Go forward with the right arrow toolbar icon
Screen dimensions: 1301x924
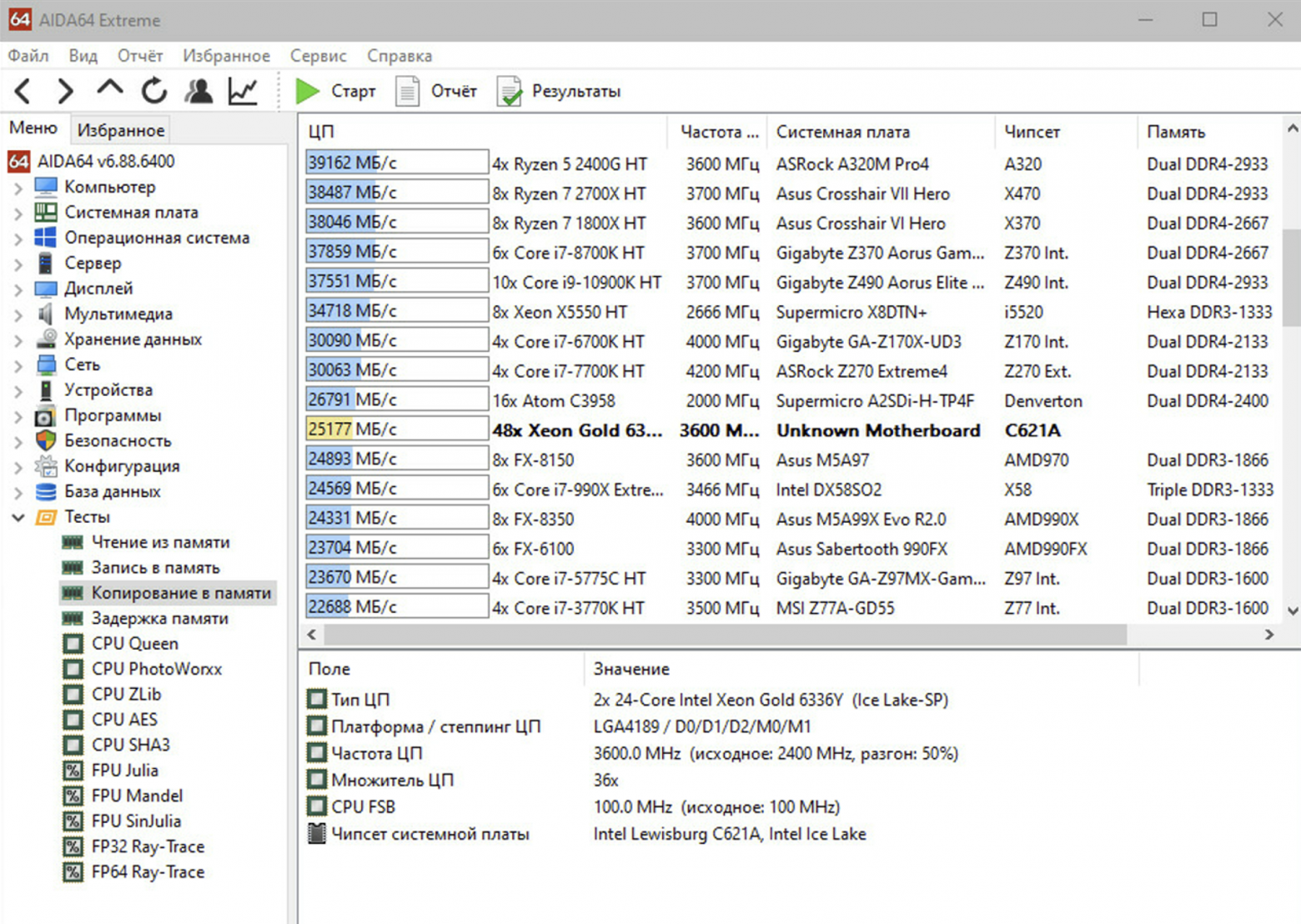(65, 90)
